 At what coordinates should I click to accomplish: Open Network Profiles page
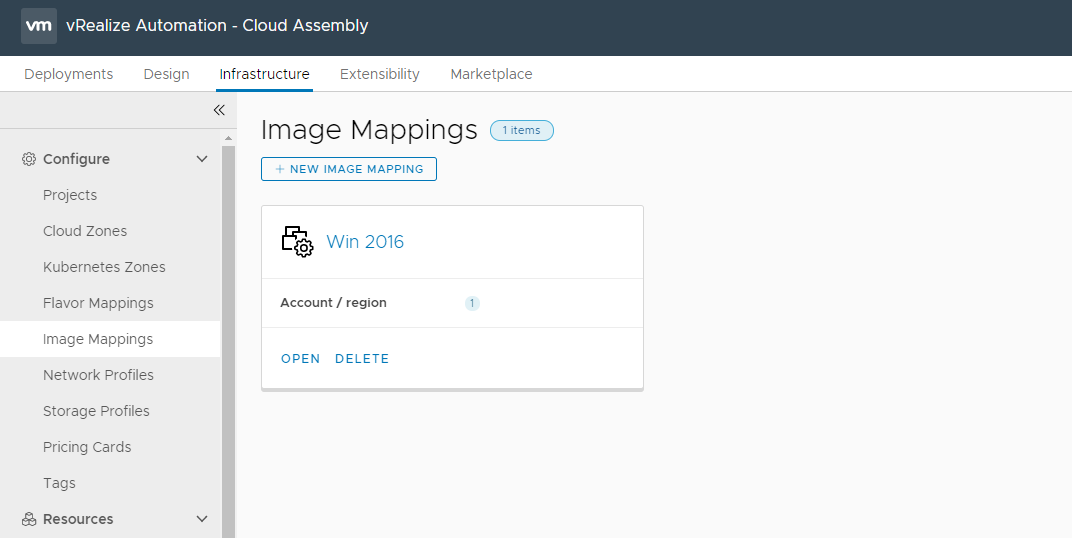tap(98, 375)
